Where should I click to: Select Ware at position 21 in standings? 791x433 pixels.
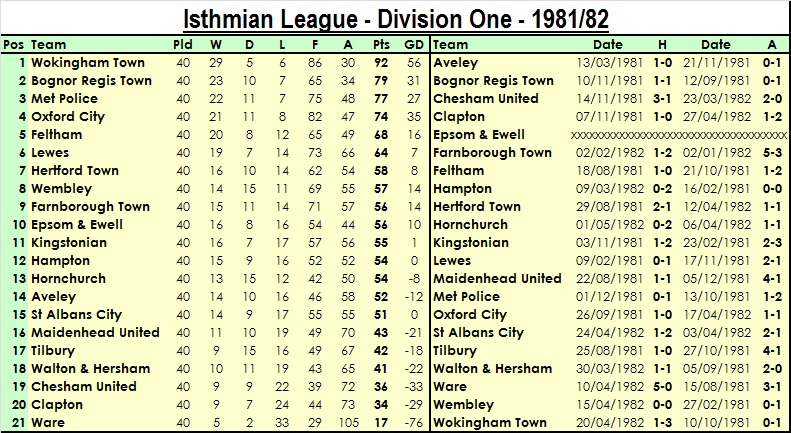48,423
